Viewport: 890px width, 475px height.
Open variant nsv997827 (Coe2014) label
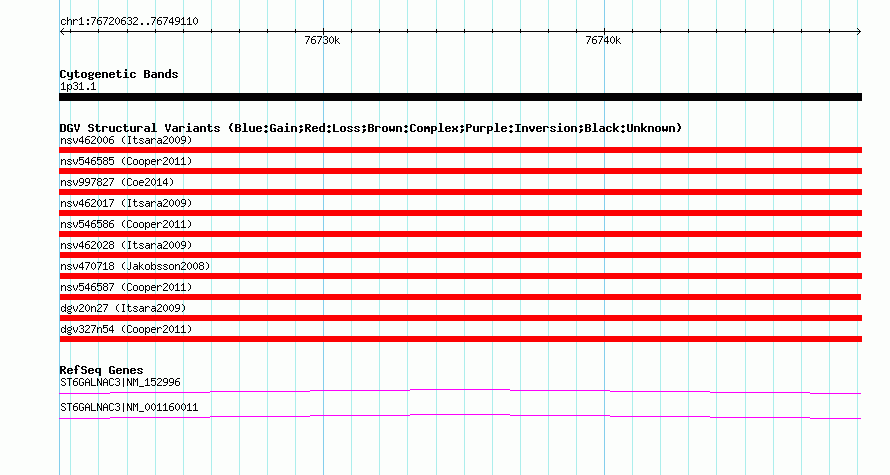tap(117, 182)
